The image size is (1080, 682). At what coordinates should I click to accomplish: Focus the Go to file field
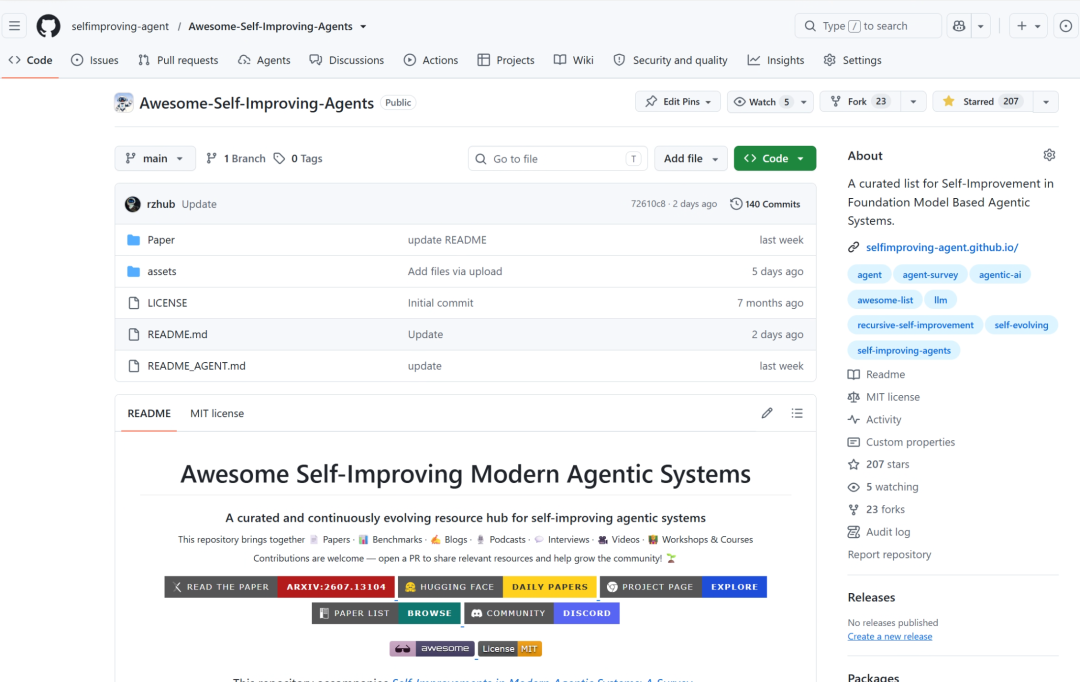tap(557, 158)
